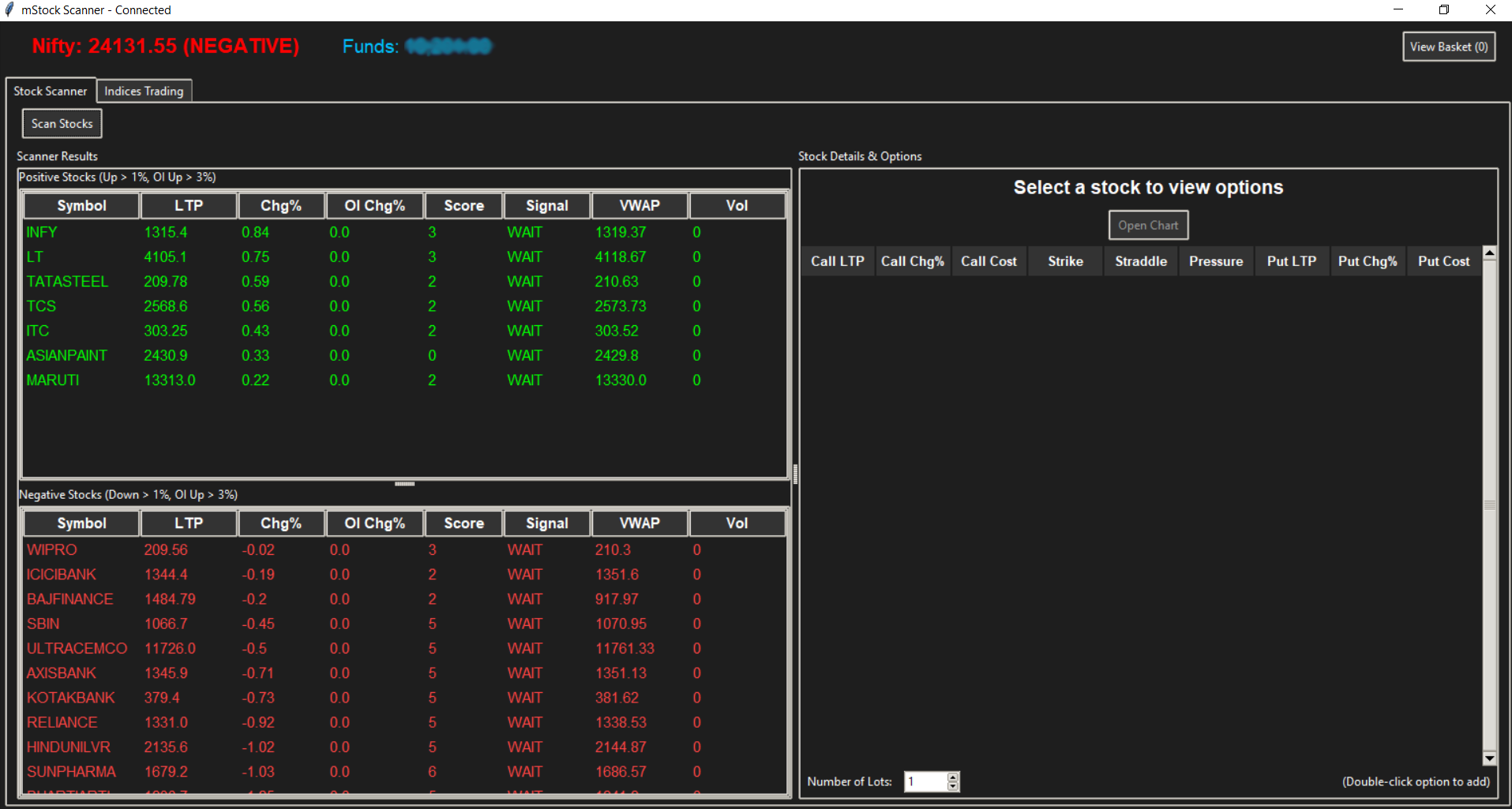The width and height of the screenshot is (1512, 809).
Task: Switch to the Indices Trading tab
Action: click(x=144, y=92)
